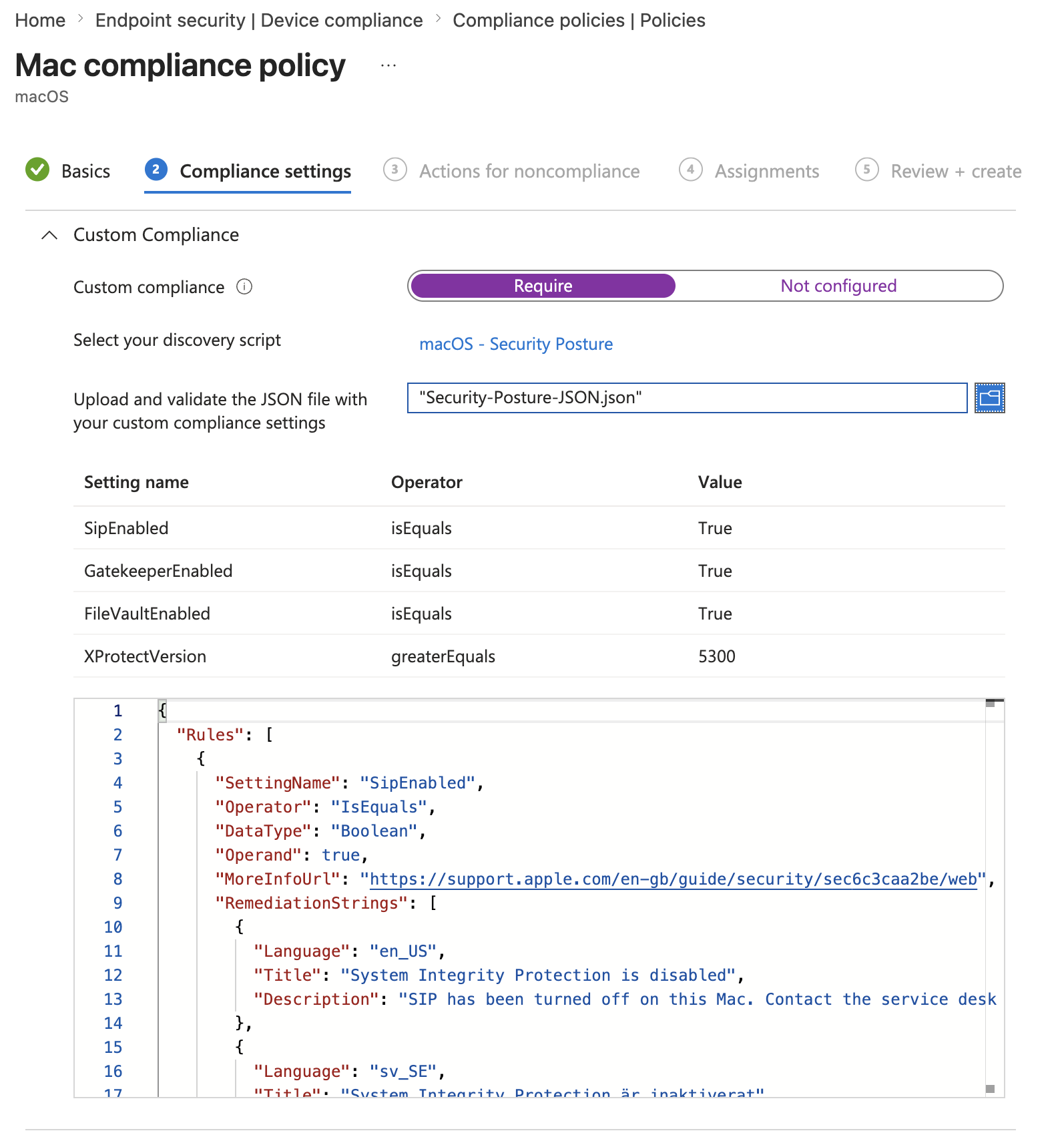The width and height of the screenshot is (1064, 1135).
Task: Click line number 13 in JSON editor
Action: (113, 999)
